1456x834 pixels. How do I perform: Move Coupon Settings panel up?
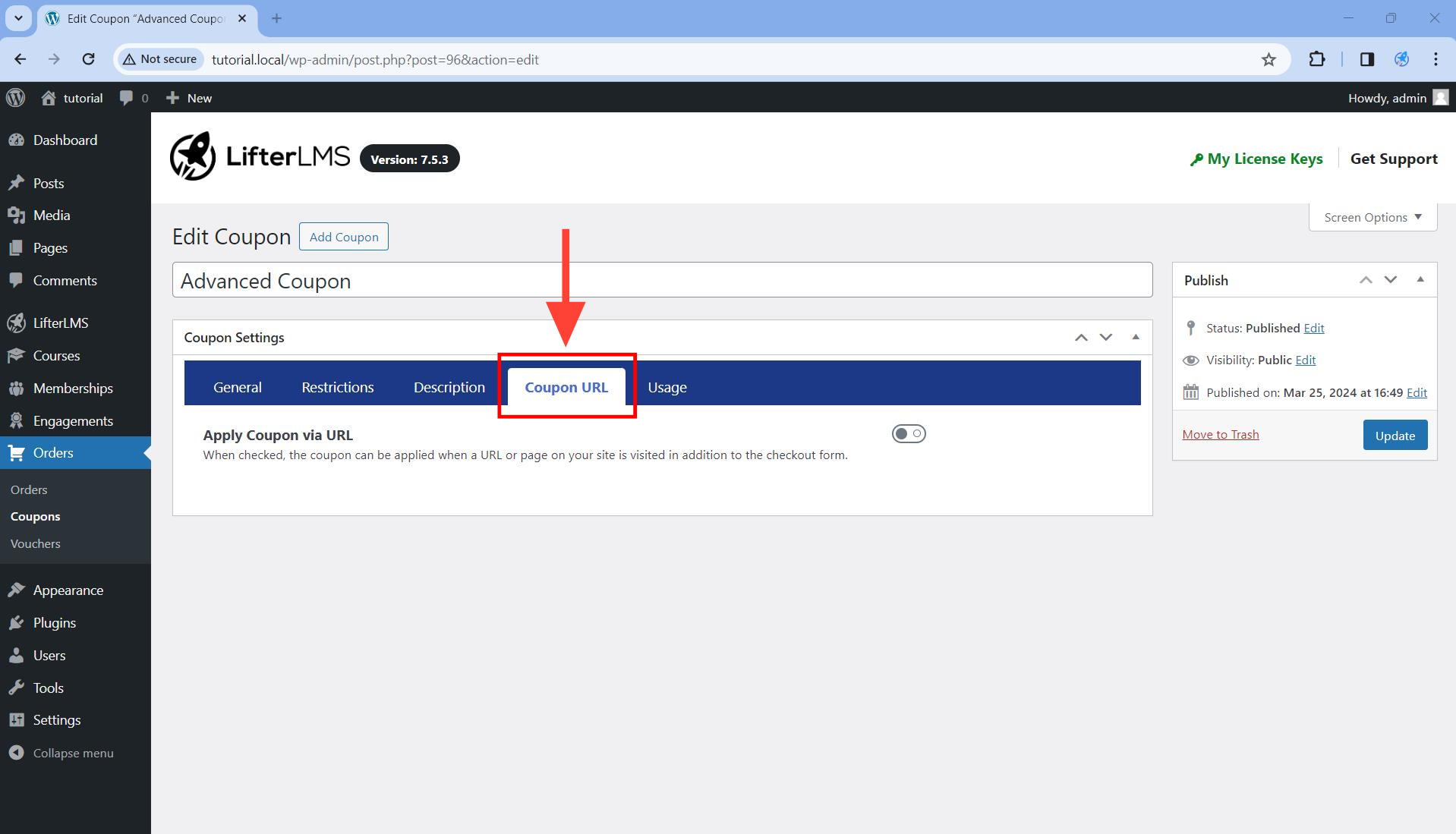[1081, 338]
